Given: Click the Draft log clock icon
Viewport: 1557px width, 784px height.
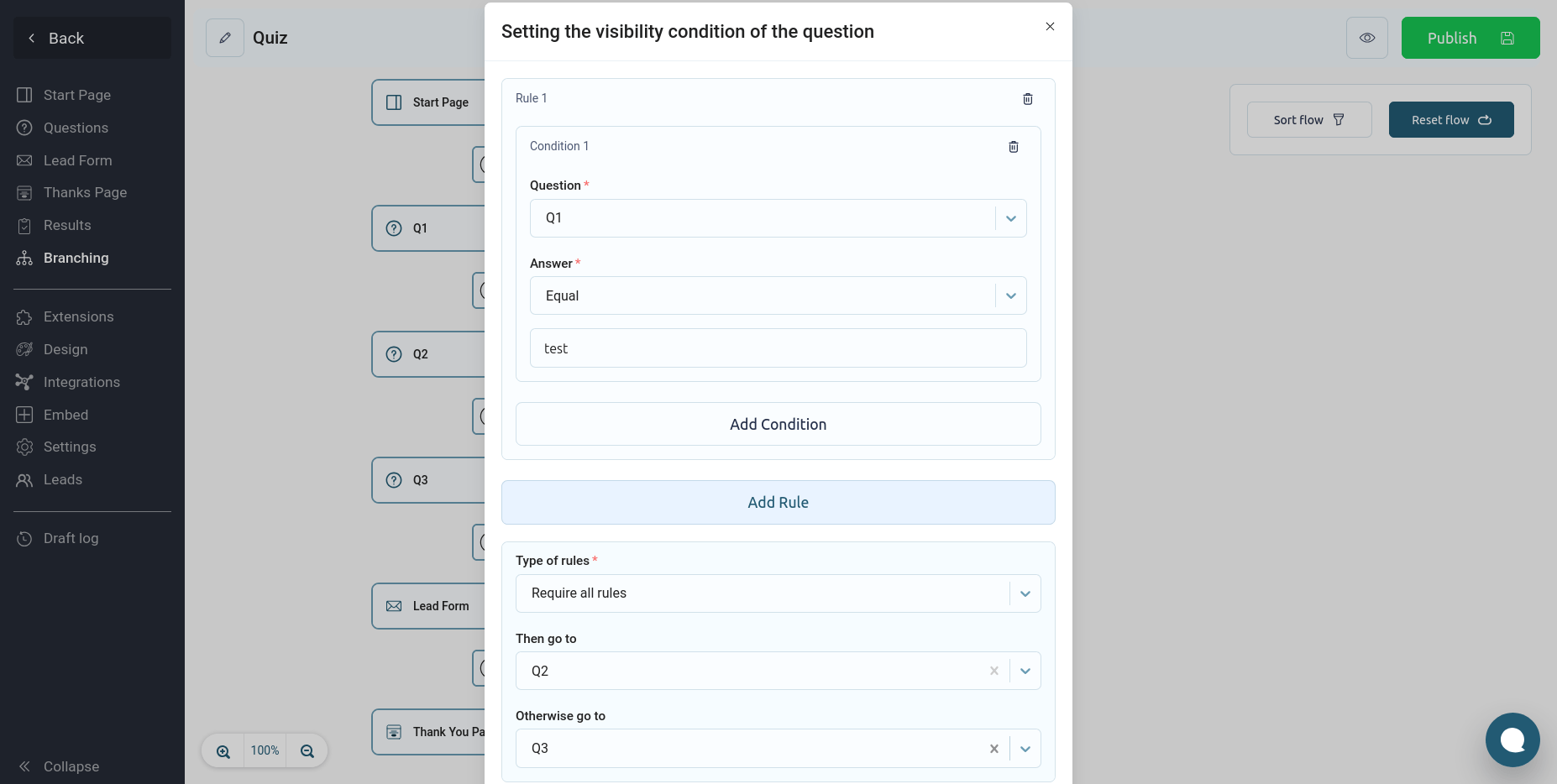Looking at the screenshot, I should coord(24,539).
